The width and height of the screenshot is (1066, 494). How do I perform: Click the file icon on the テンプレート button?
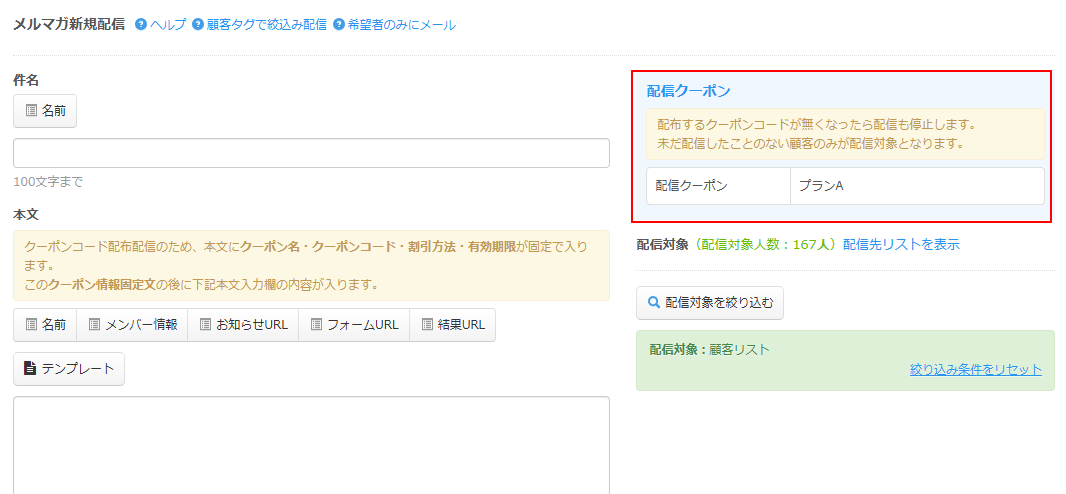pyautogui.click(x=30, y=369)
